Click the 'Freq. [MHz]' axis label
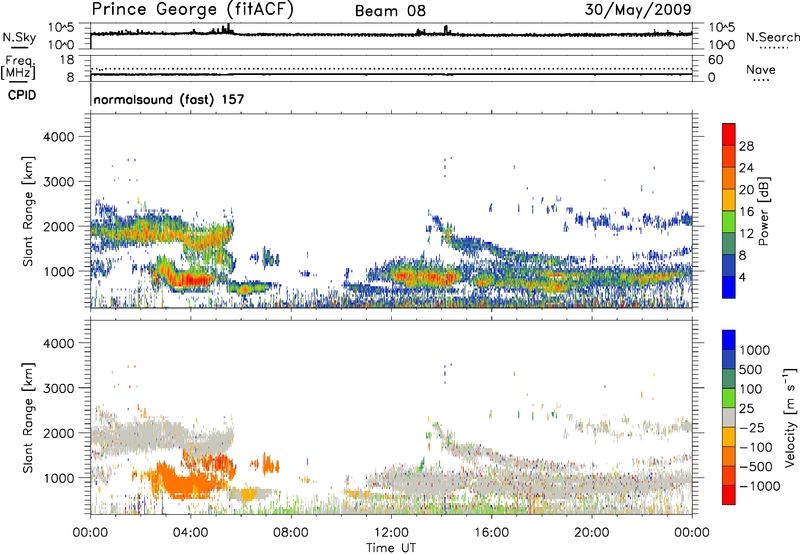The image size is (800, 554). (19, 67)
